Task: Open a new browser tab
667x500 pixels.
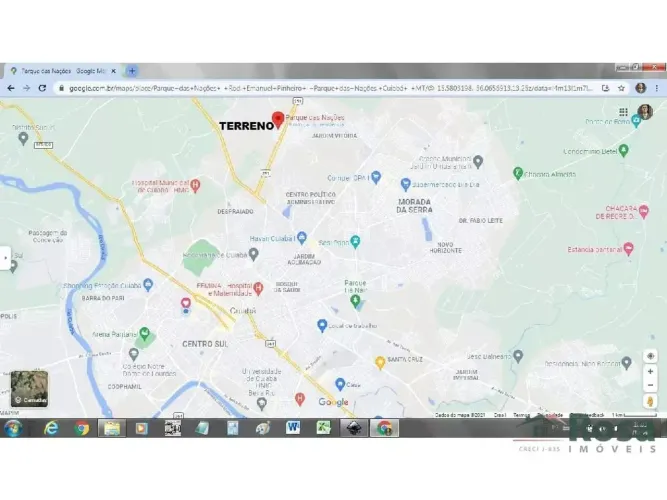Action: [x=132, y=71]
